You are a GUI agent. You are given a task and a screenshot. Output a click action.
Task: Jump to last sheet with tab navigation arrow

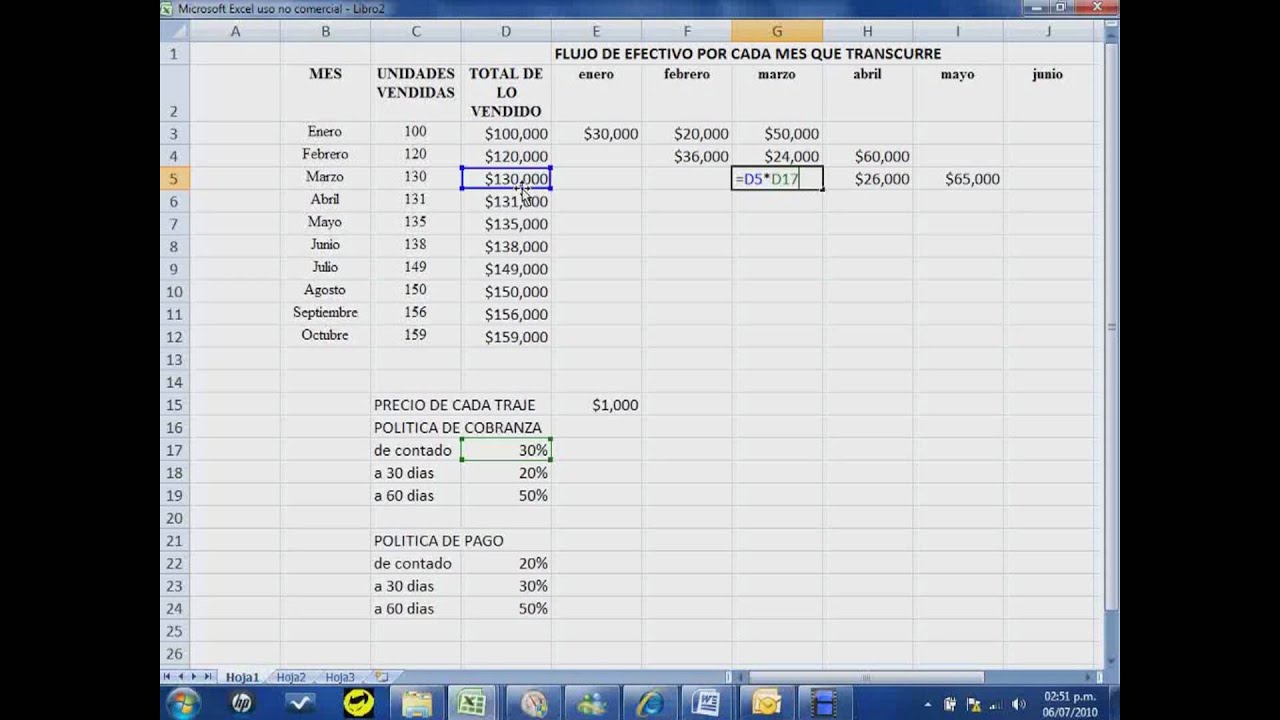[x=208, y=677]
